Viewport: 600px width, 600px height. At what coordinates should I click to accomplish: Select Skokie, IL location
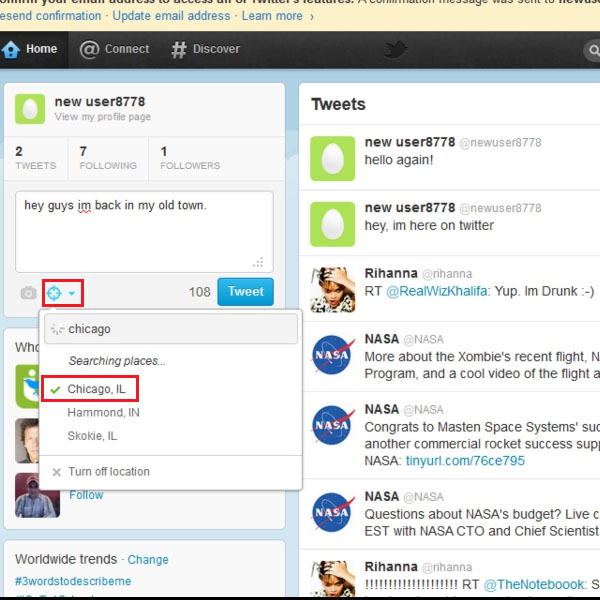pos(92,436)
